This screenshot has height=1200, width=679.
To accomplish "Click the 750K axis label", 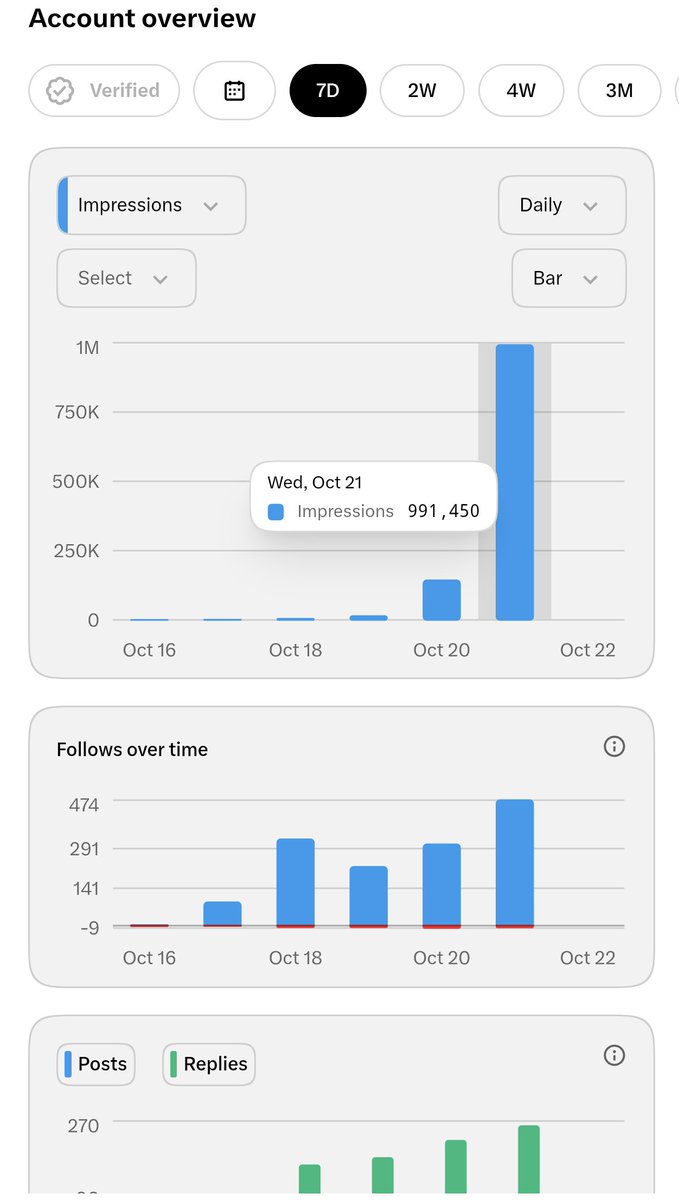I will 77,412.
